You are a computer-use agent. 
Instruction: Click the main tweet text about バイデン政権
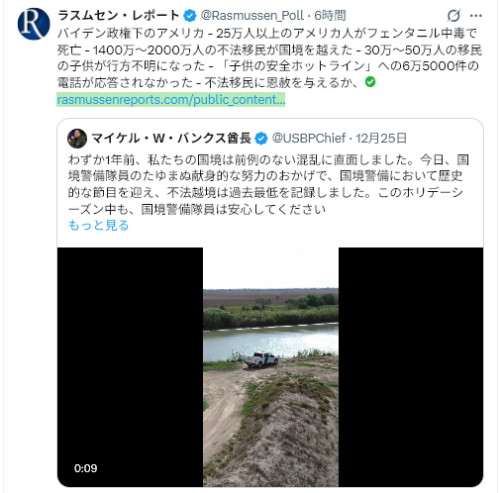[x=269, y=58]
